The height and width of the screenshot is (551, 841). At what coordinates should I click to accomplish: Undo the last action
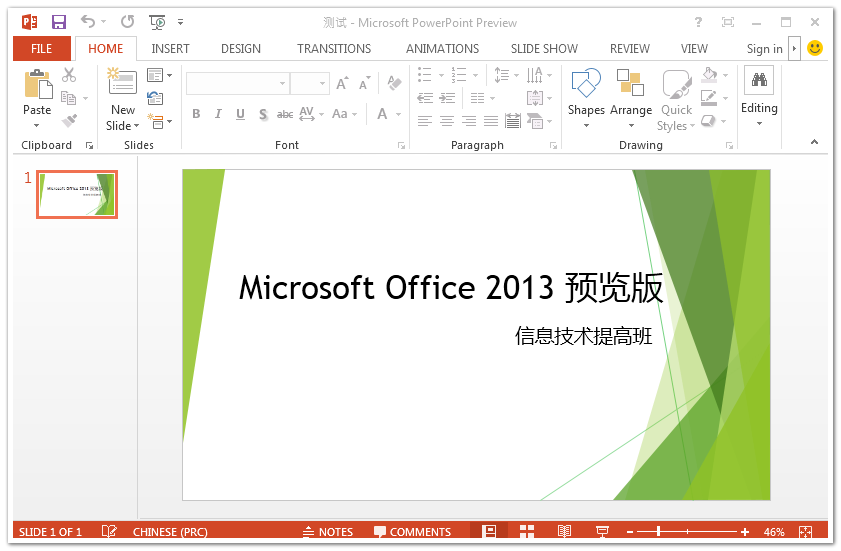[x=88, y=21]
